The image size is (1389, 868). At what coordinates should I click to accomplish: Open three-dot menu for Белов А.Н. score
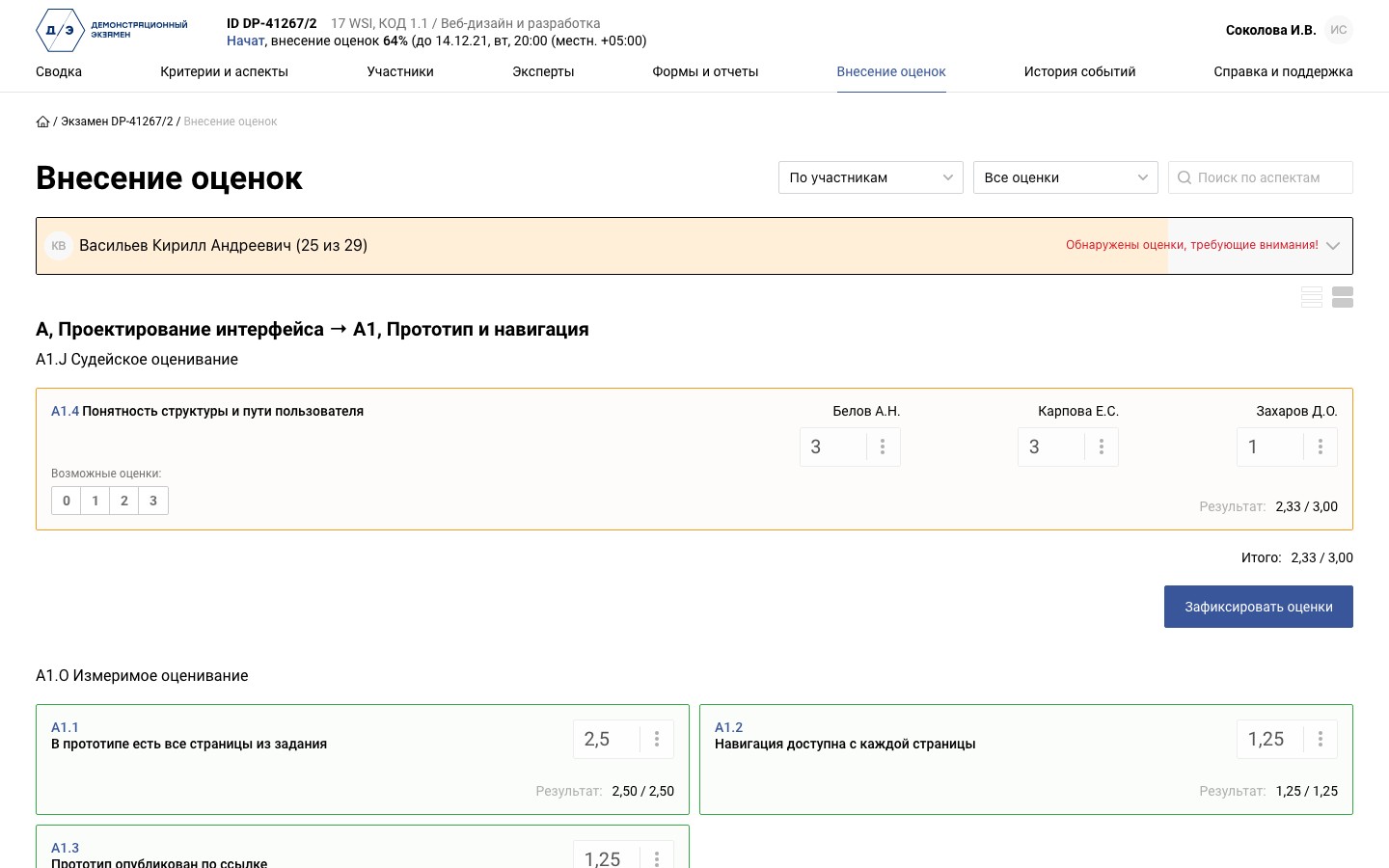click(883, 447)
